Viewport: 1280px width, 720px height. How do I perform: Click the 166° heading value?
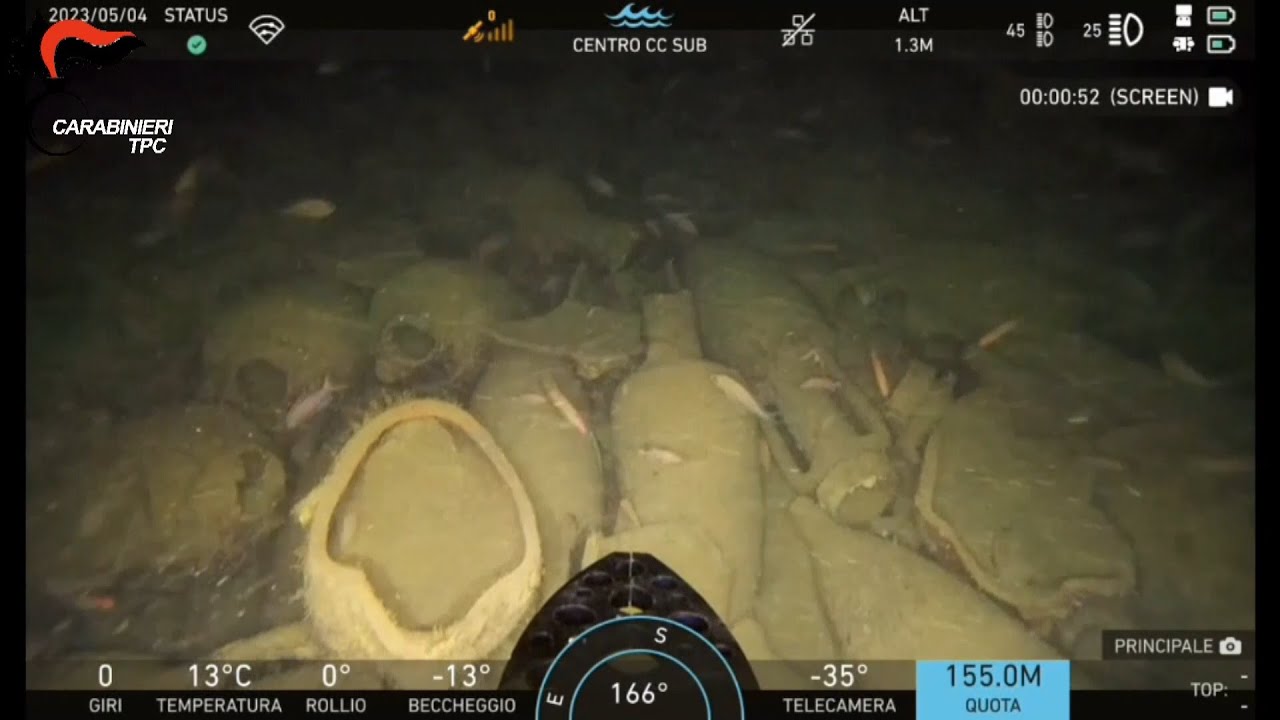pyautogui.click(x=639, y=693)
